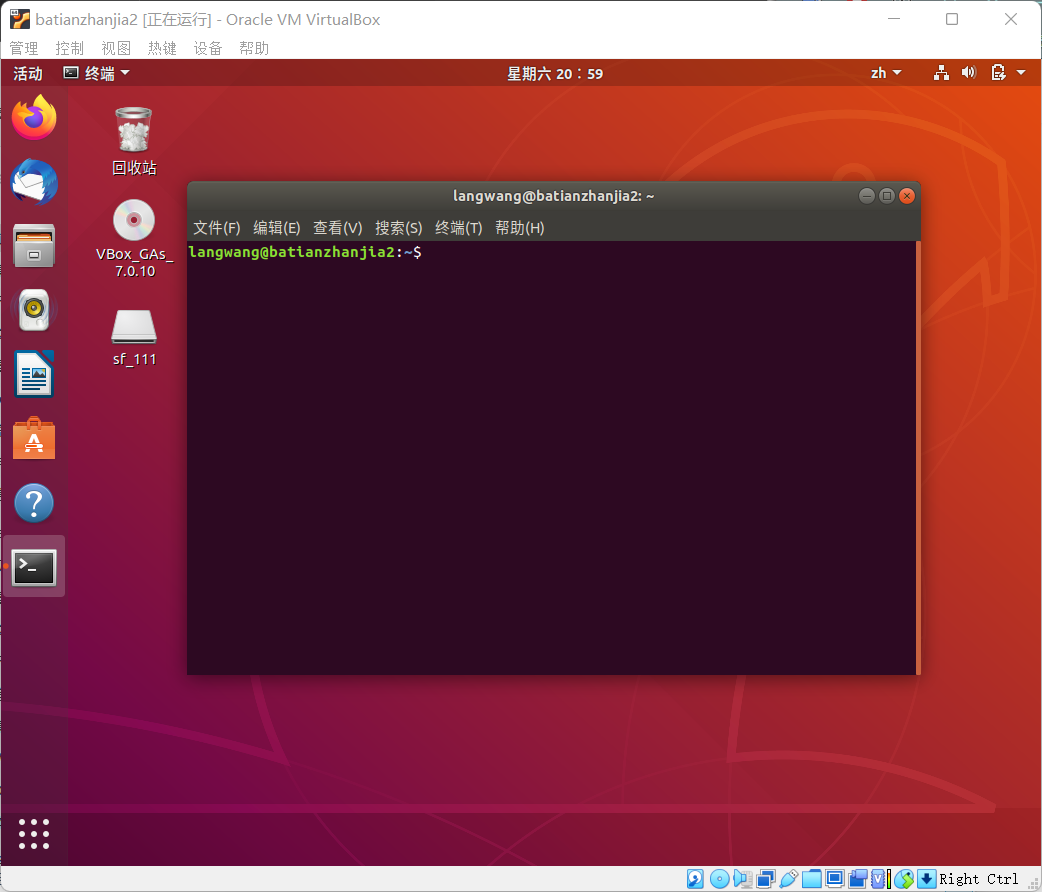
Task: Open Firefox from the Ubuntu dock
Action: (x=34, y=118)
